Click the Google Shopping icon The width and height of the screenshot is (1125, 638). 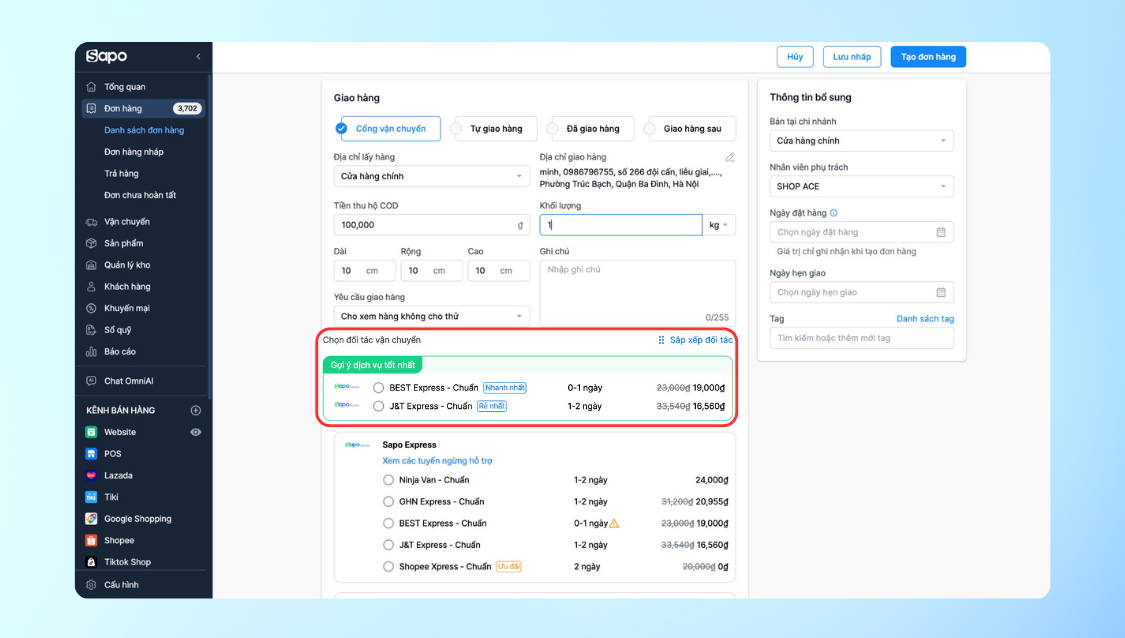pyautogui.click(x=91, y=519)
